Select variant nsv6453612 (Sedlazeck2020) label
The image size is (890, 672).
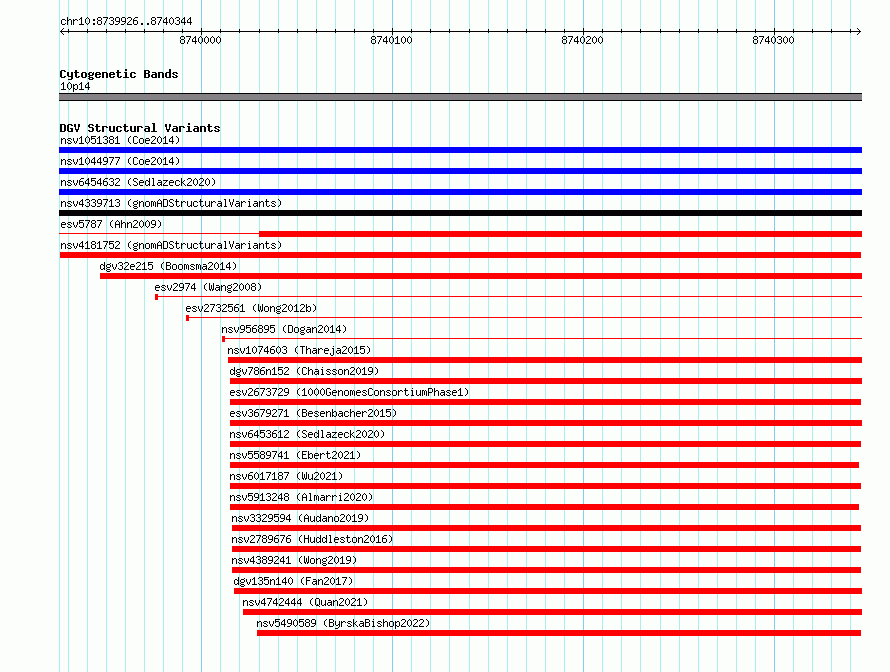pos(307,434)
